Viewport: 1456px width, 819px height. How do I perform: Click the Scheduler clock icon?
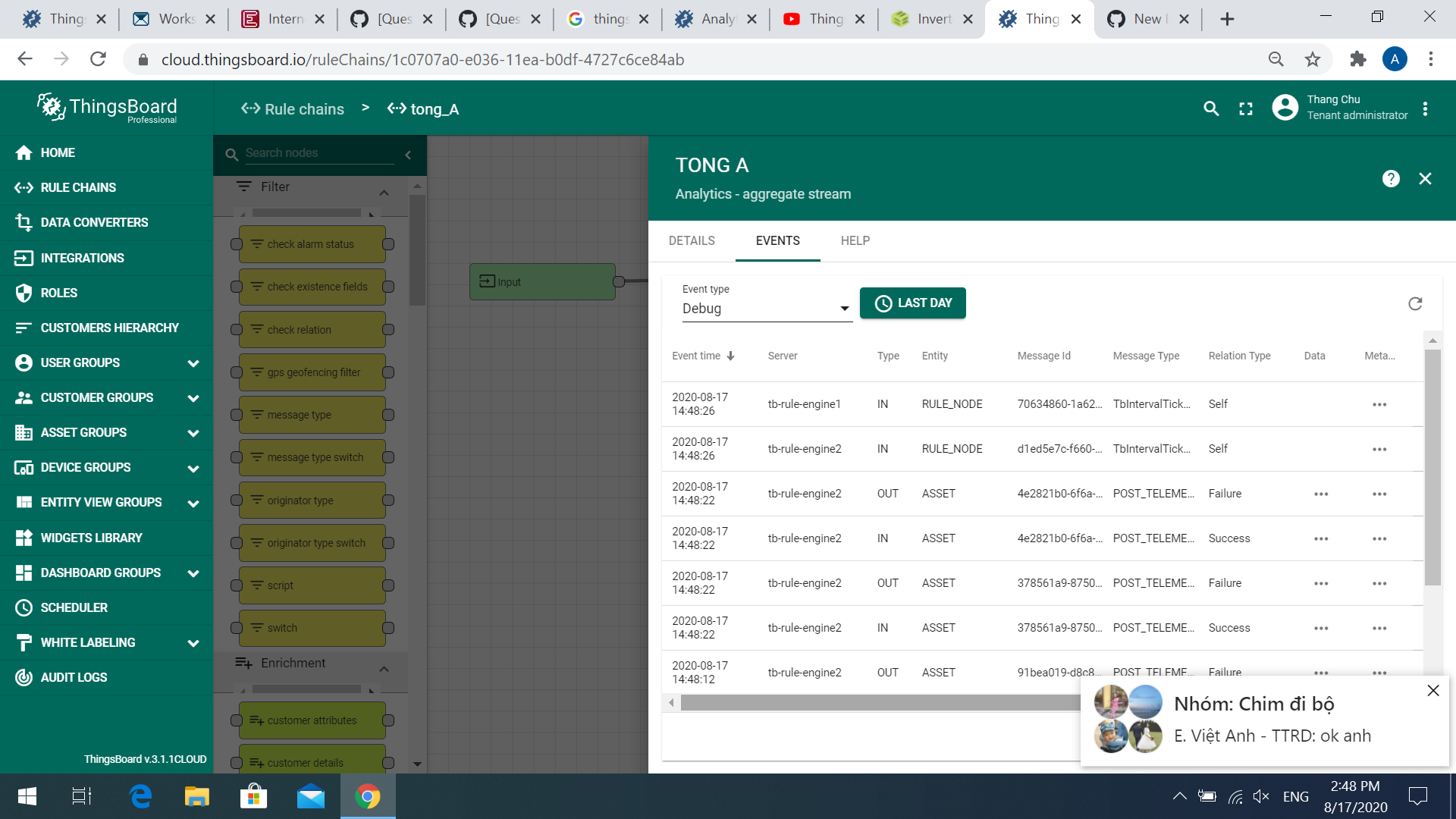(x=24, y=607)
